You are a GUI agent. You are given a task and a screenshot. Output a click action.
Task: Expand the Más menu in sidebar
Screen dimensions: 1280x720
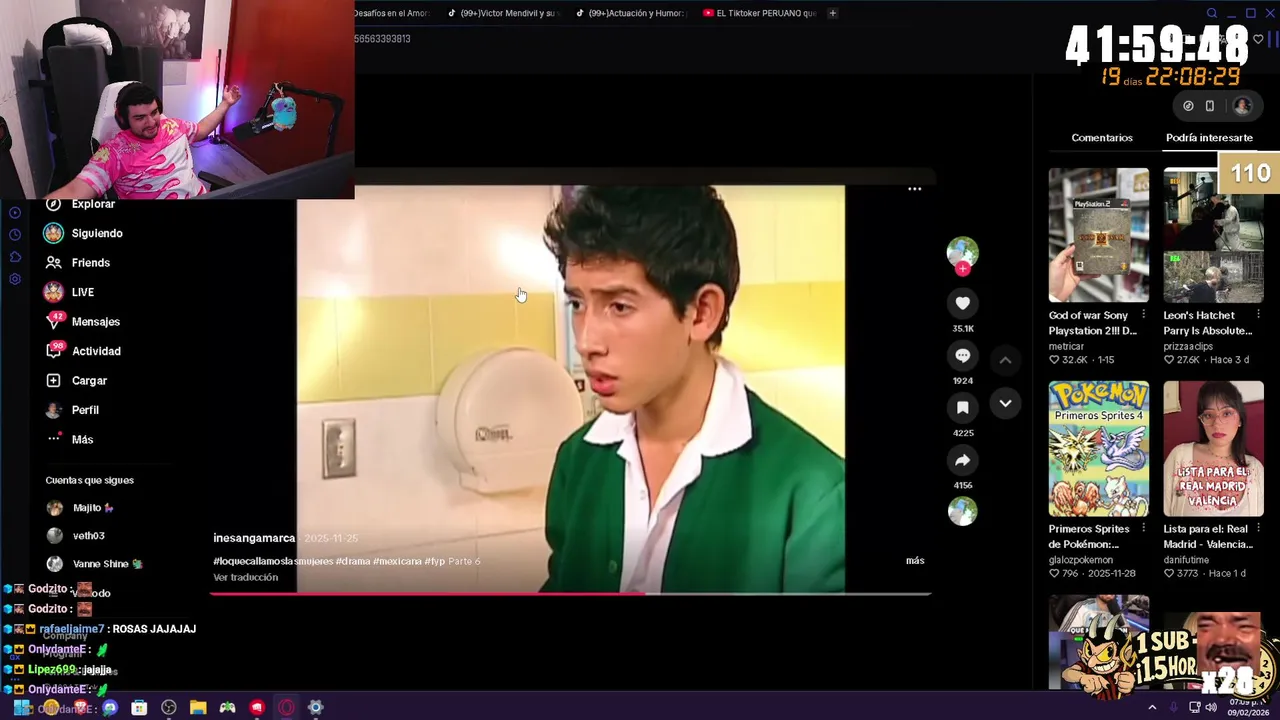tap(69, 439)
